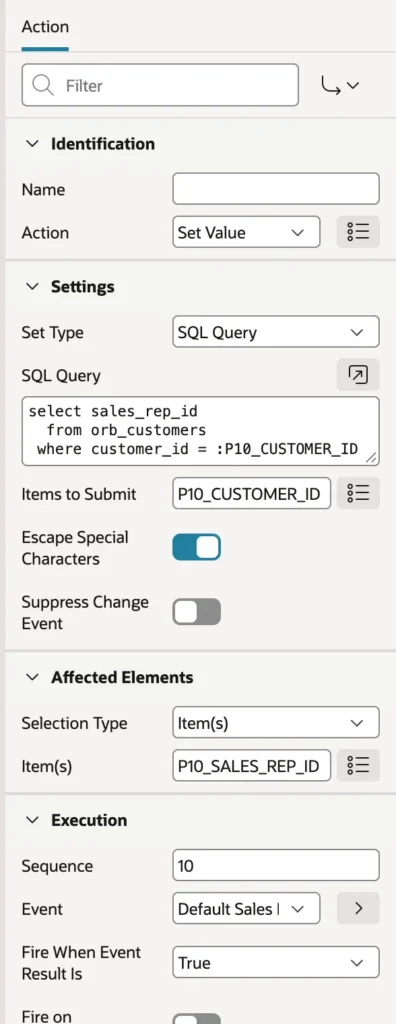This screenshot has height=1024, width=396.
Task: Open the go-to-group menu beside Filter
Action: click(340, 86)
